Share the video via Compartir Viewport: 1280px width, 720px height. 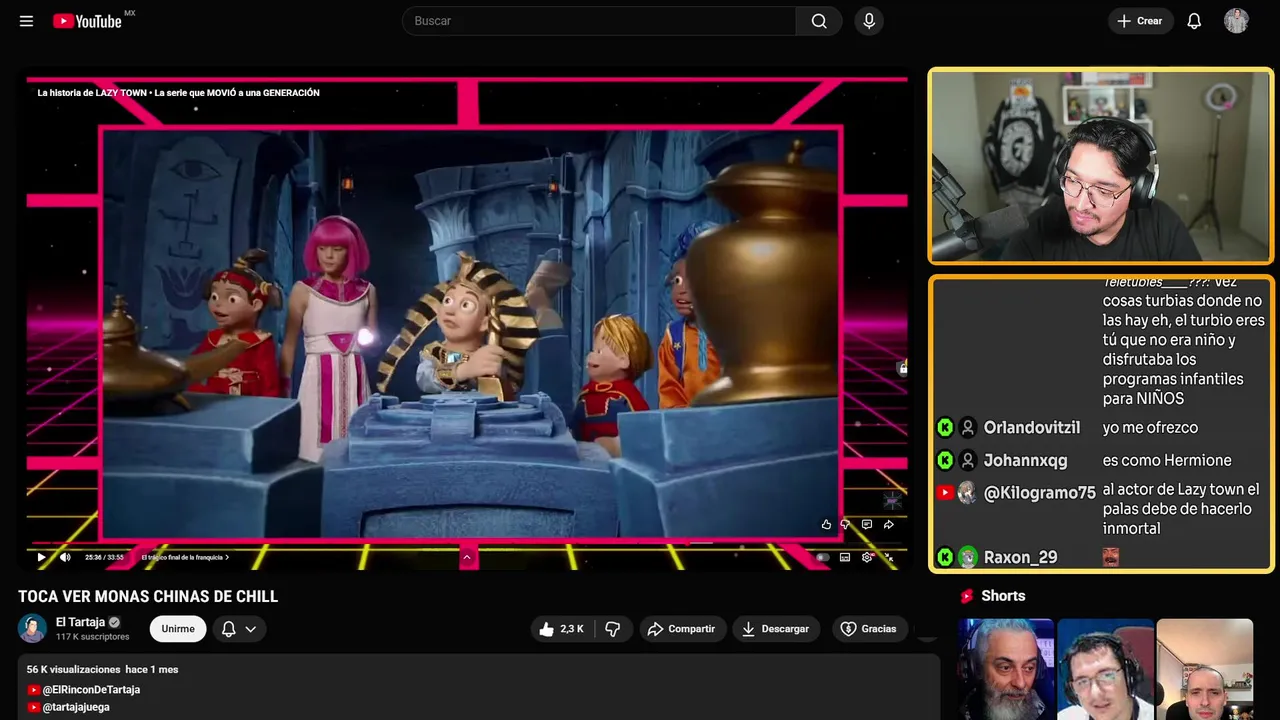[x=683, y=629]
